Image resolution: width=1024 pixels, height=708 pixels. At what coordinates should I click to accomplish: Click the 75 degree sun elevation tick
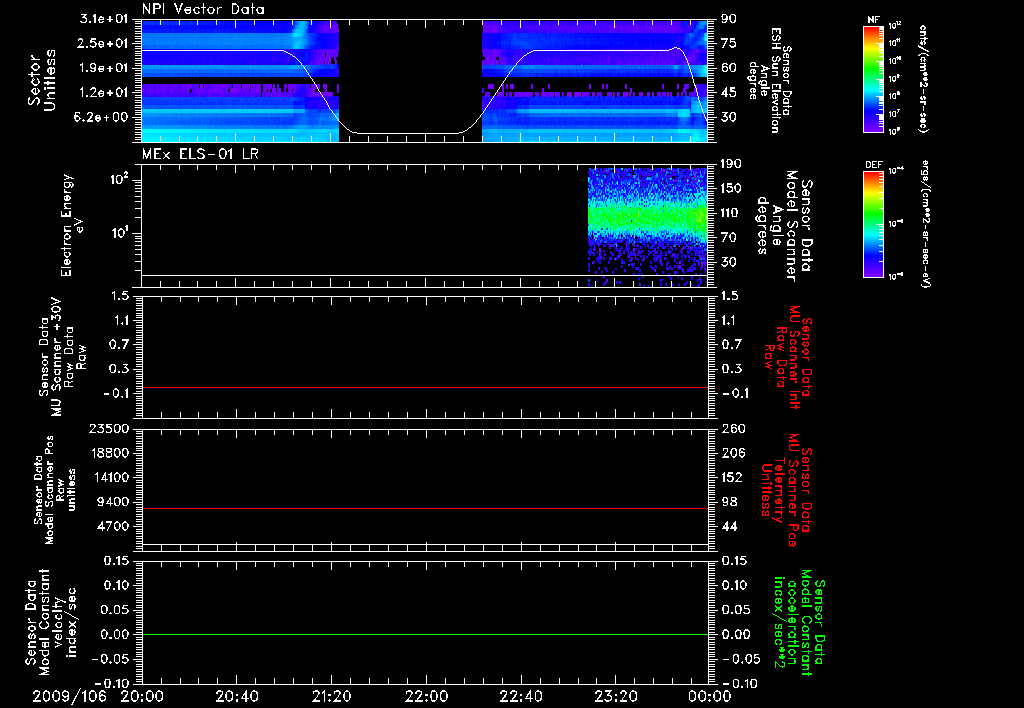729,43
